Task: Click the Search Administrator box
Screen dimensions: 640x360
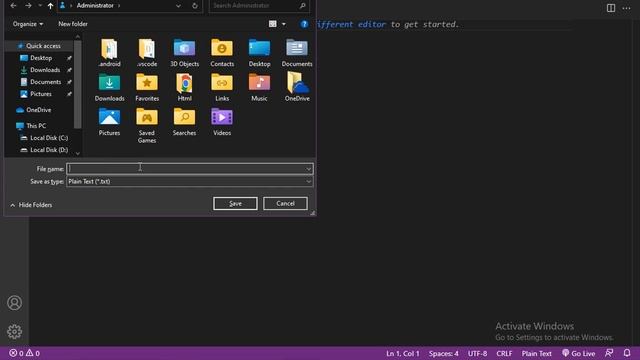Action: [258, 6]
